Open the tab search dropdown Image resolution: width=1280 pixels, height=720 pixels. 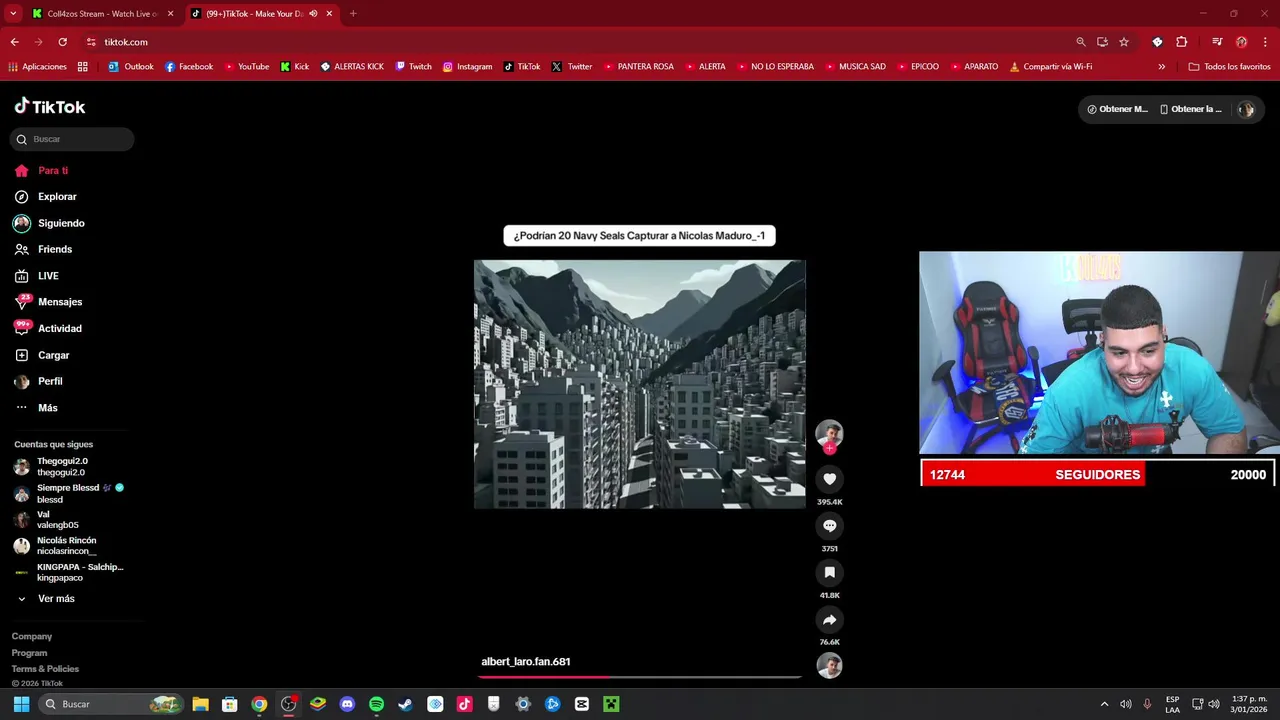click(13, 14)
